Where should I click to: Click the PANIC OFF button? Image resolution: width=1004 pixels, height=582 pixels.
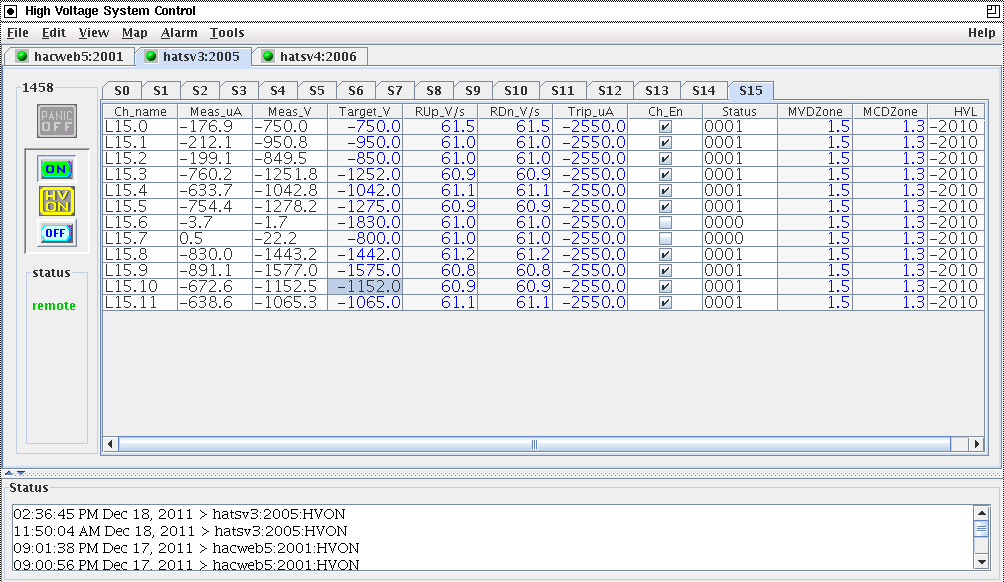point(57,121)
